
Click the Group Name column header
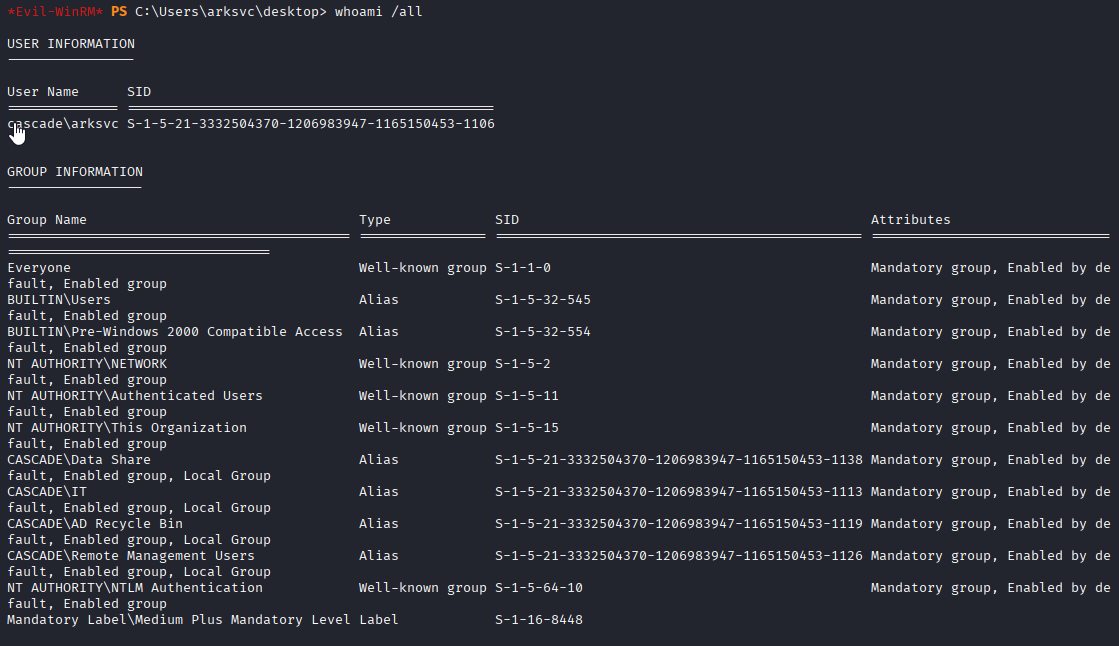point(46,220)
